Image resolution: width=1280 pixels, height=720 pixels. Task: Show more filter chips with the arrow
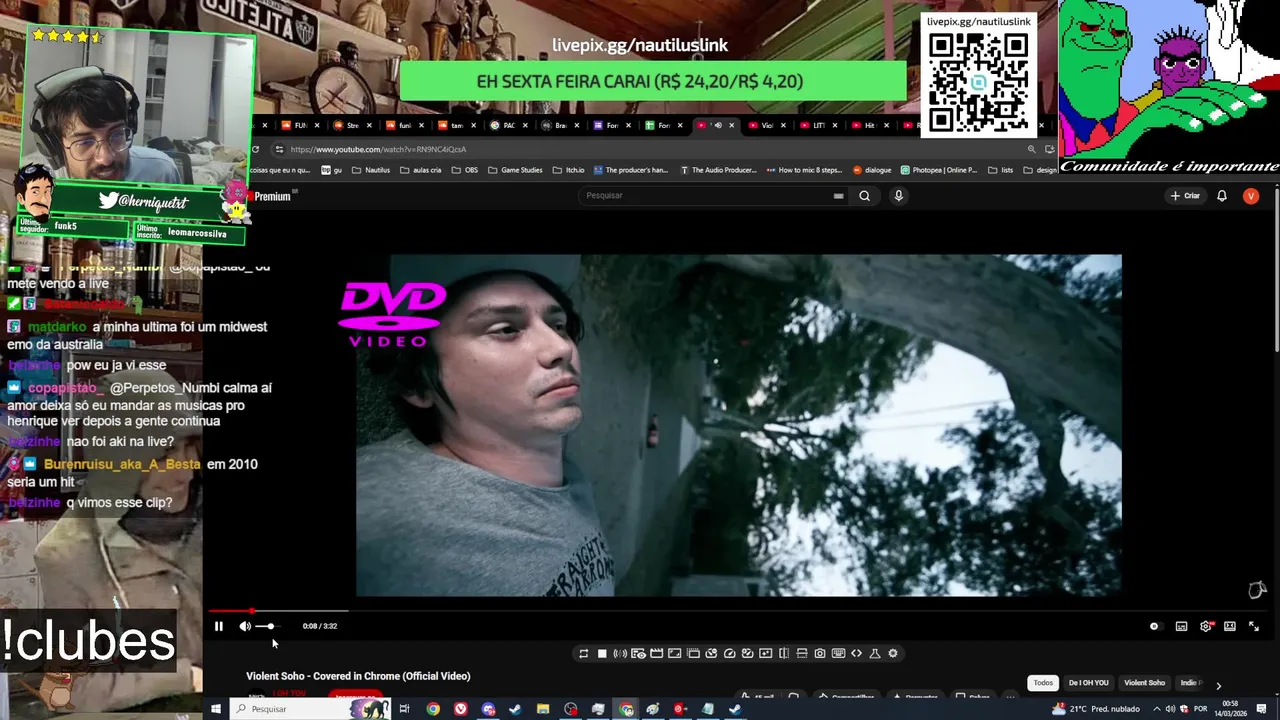[1218, 685]
